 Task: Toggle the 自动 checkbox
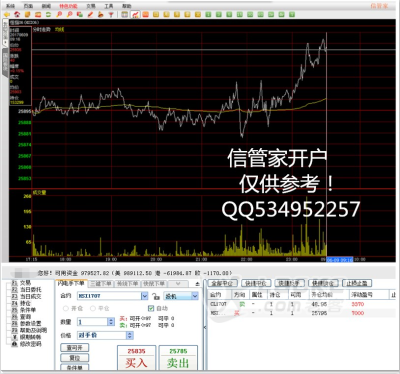tap(151, 308)
